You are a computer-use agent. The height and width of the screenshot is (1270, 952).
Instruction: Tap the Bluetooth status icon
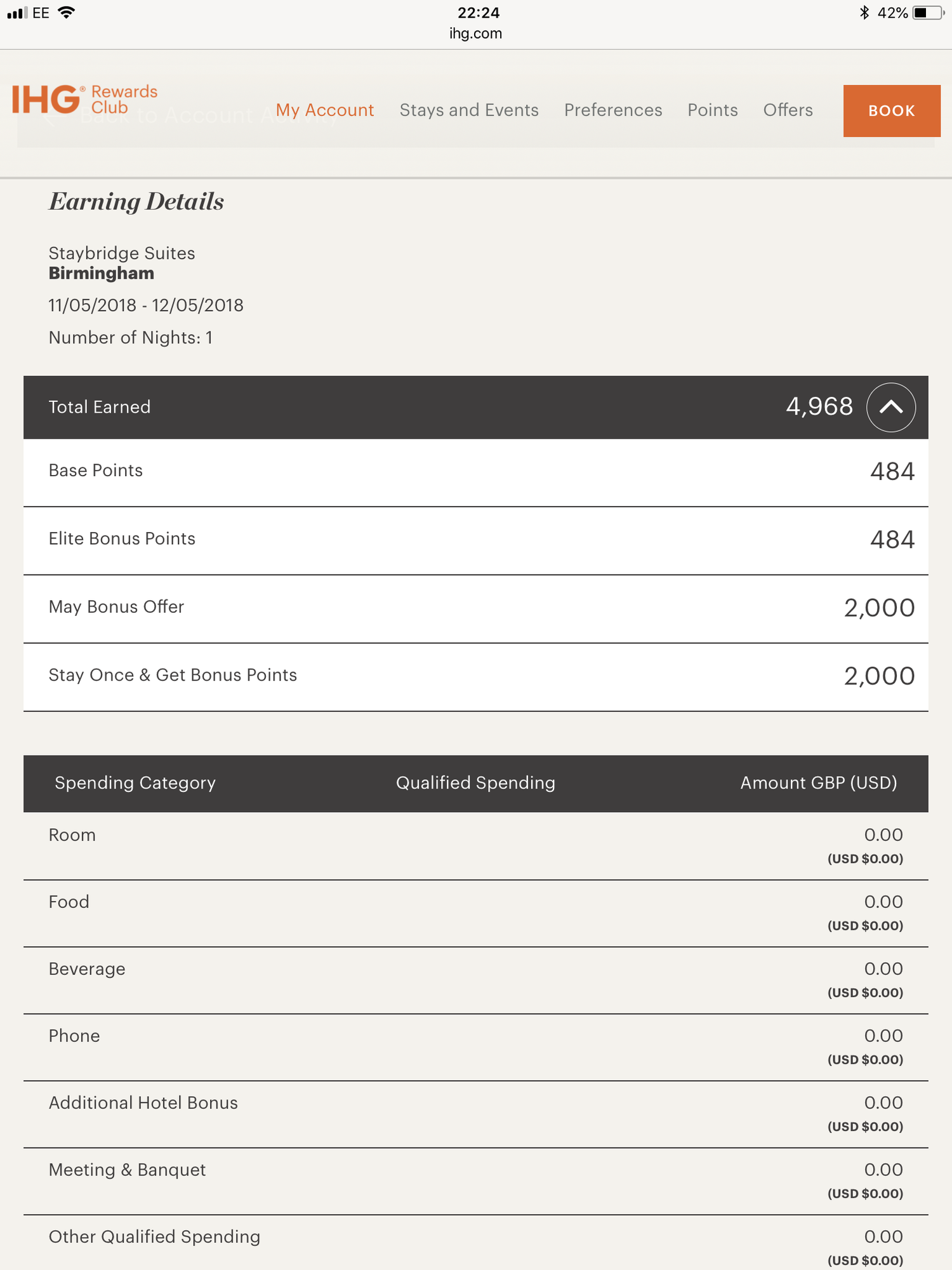pyautogui.click(x=864, y=13)
